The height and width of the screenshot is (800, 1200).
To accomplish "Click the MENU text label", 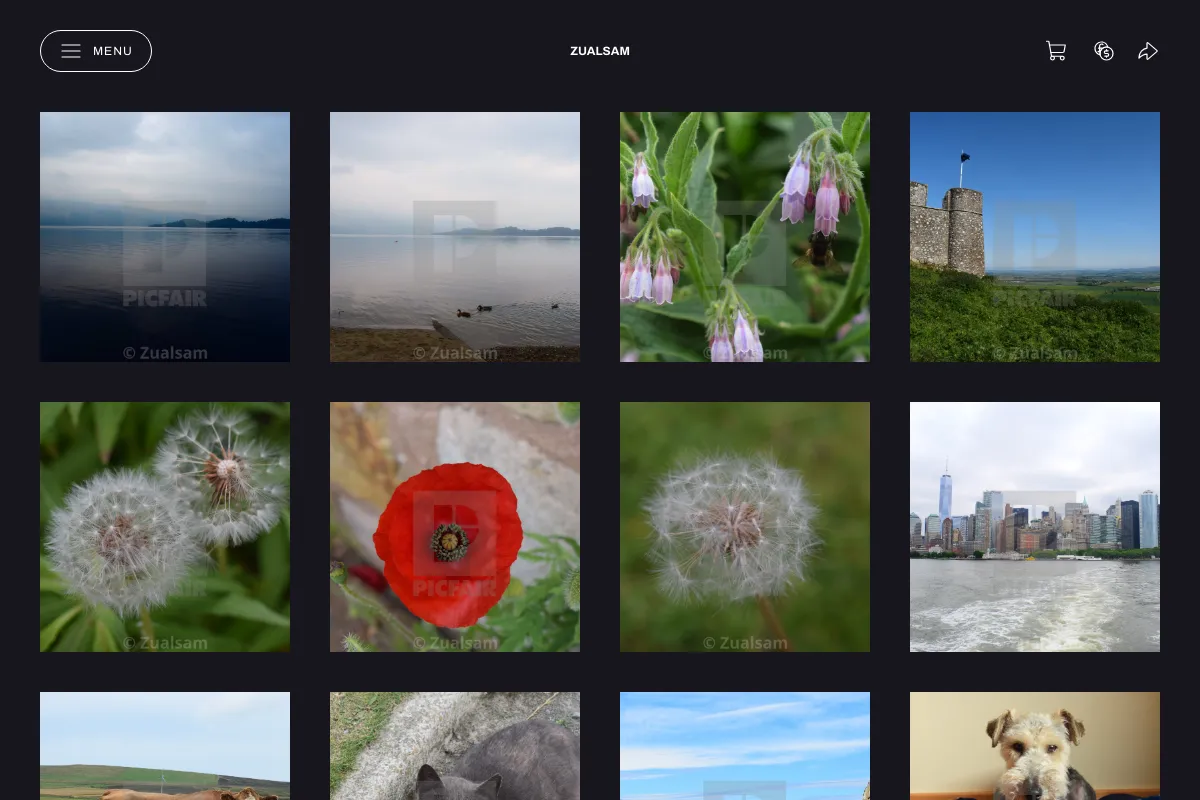I will tap(113, 51).
